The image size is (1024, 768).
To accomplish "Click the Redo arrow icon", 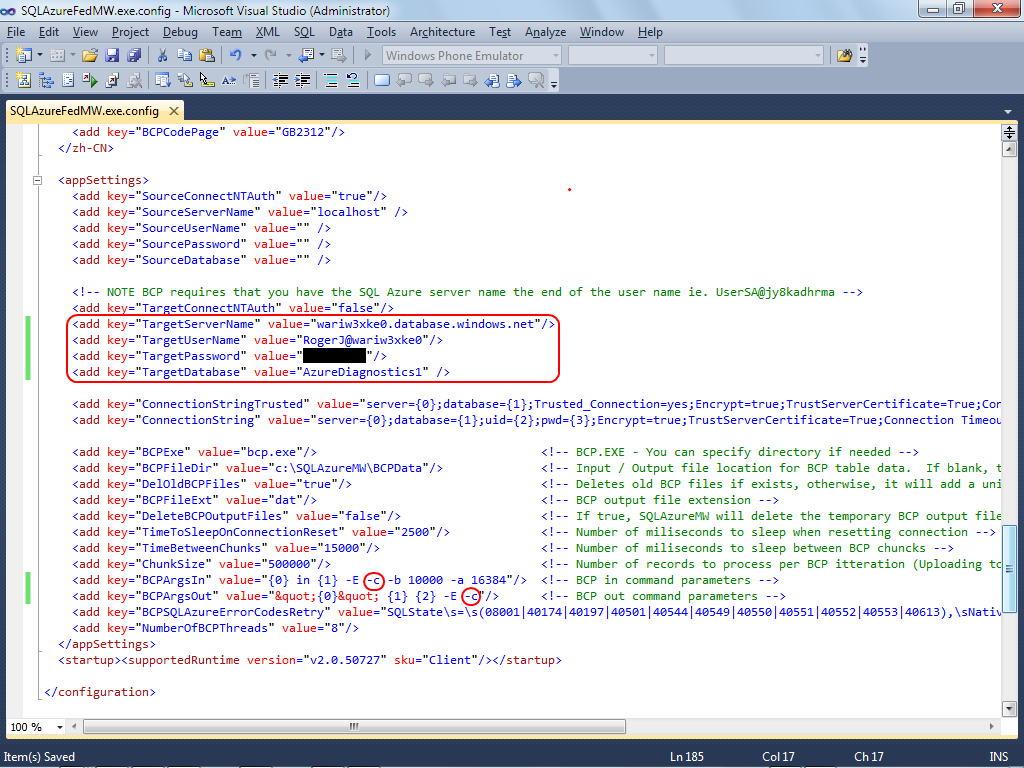I will (x=271, y=56).
